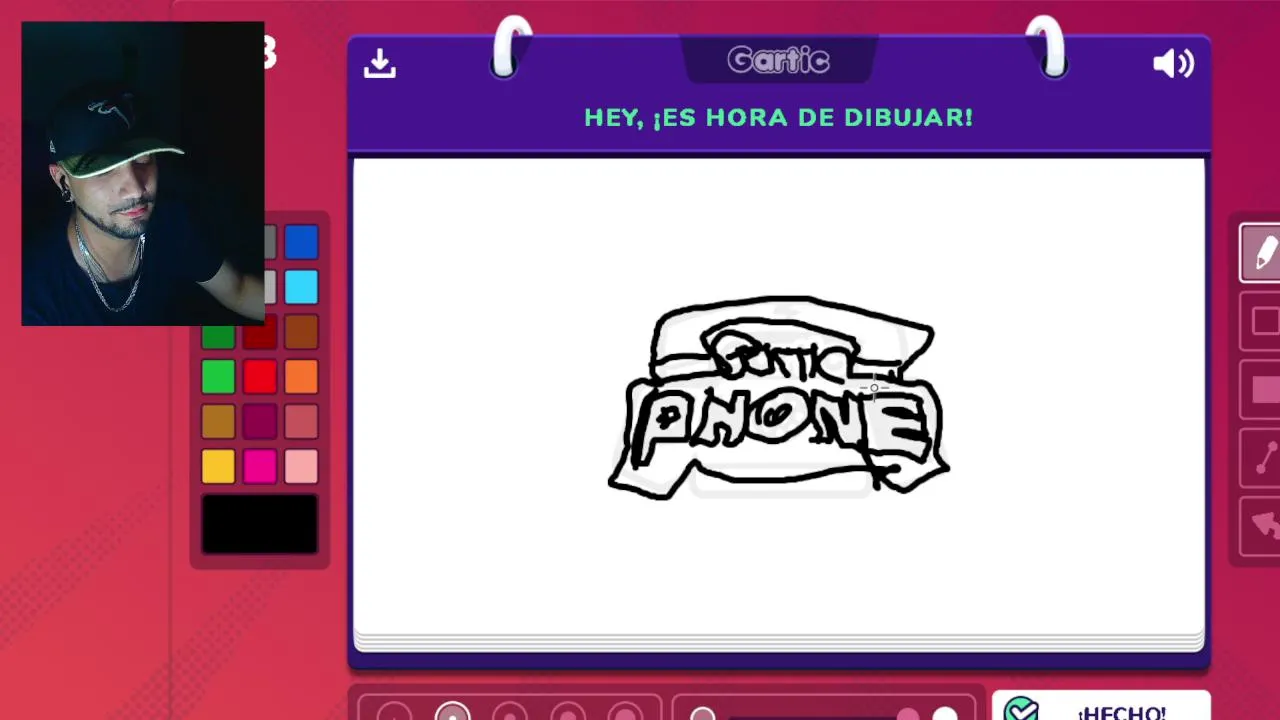Pick the bright red color swatch
Image resolution: width=1280 pixels, height=720 pixels.
coord(259,377)
